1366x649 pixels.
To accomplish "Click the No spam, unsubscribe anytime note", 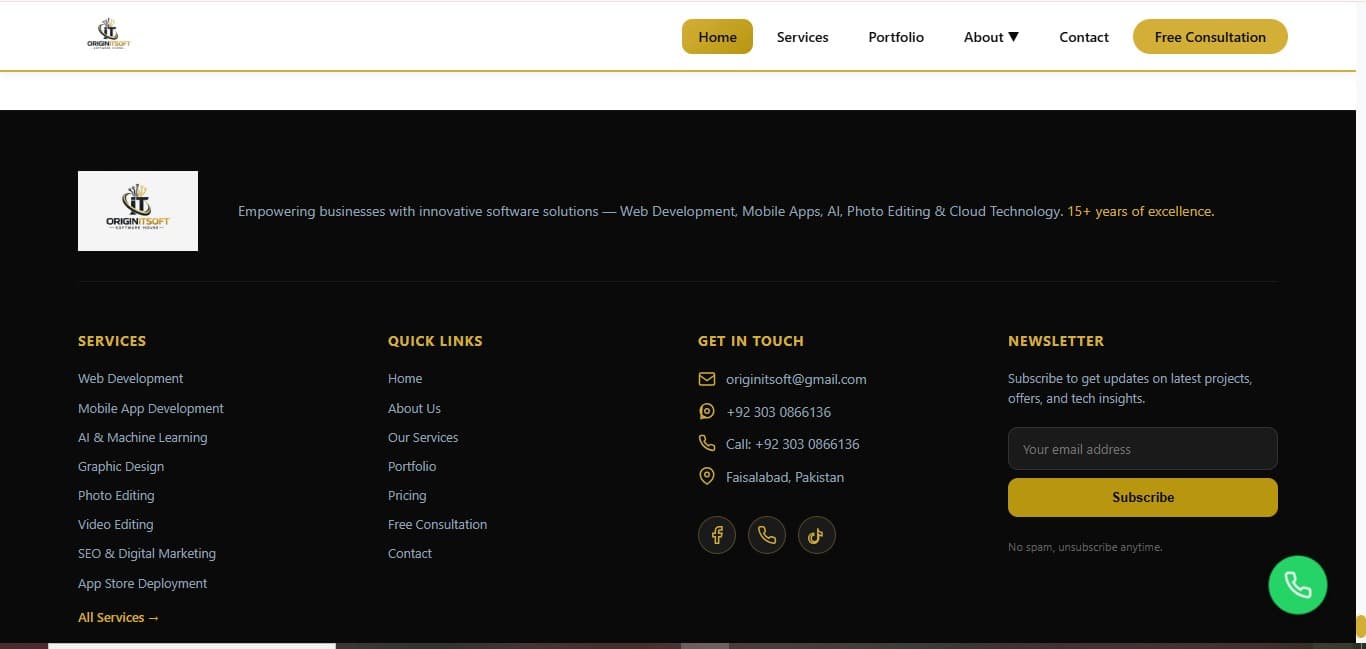I will (1085, 547).
